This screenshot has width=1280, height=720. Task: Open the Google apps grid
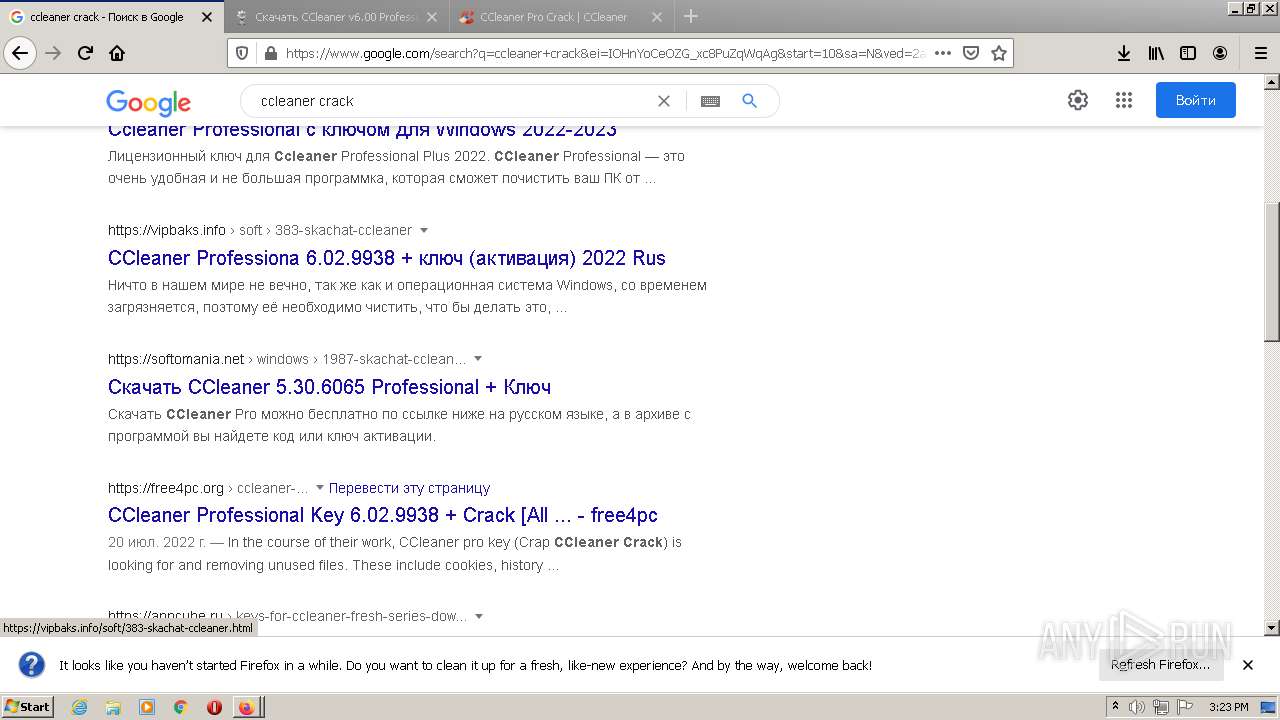click(1124, 100)
